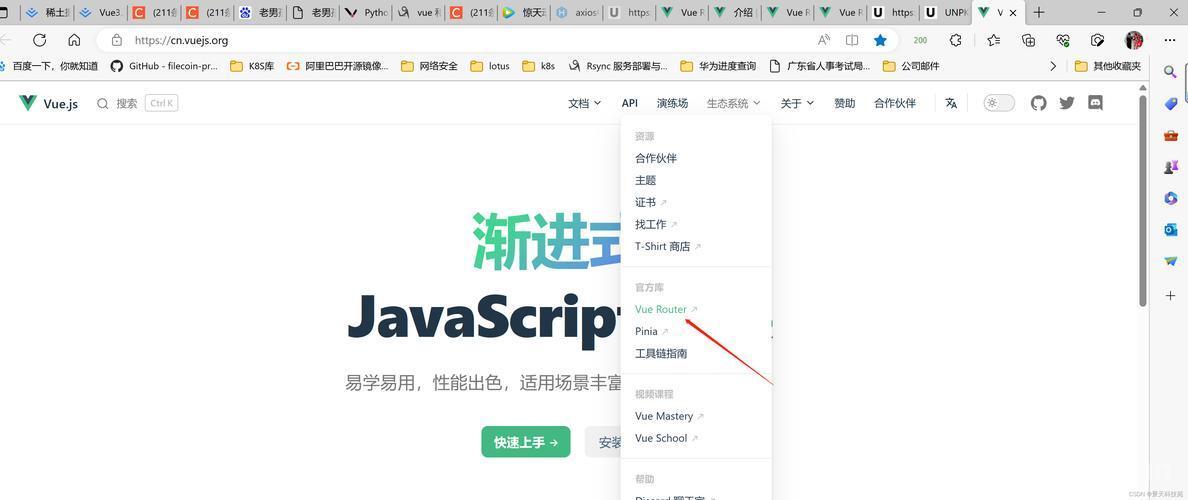Toggle the dark mode appearance switch
Screen dimensions: 1188x500
pyautogui.click(x=999, y=103)
